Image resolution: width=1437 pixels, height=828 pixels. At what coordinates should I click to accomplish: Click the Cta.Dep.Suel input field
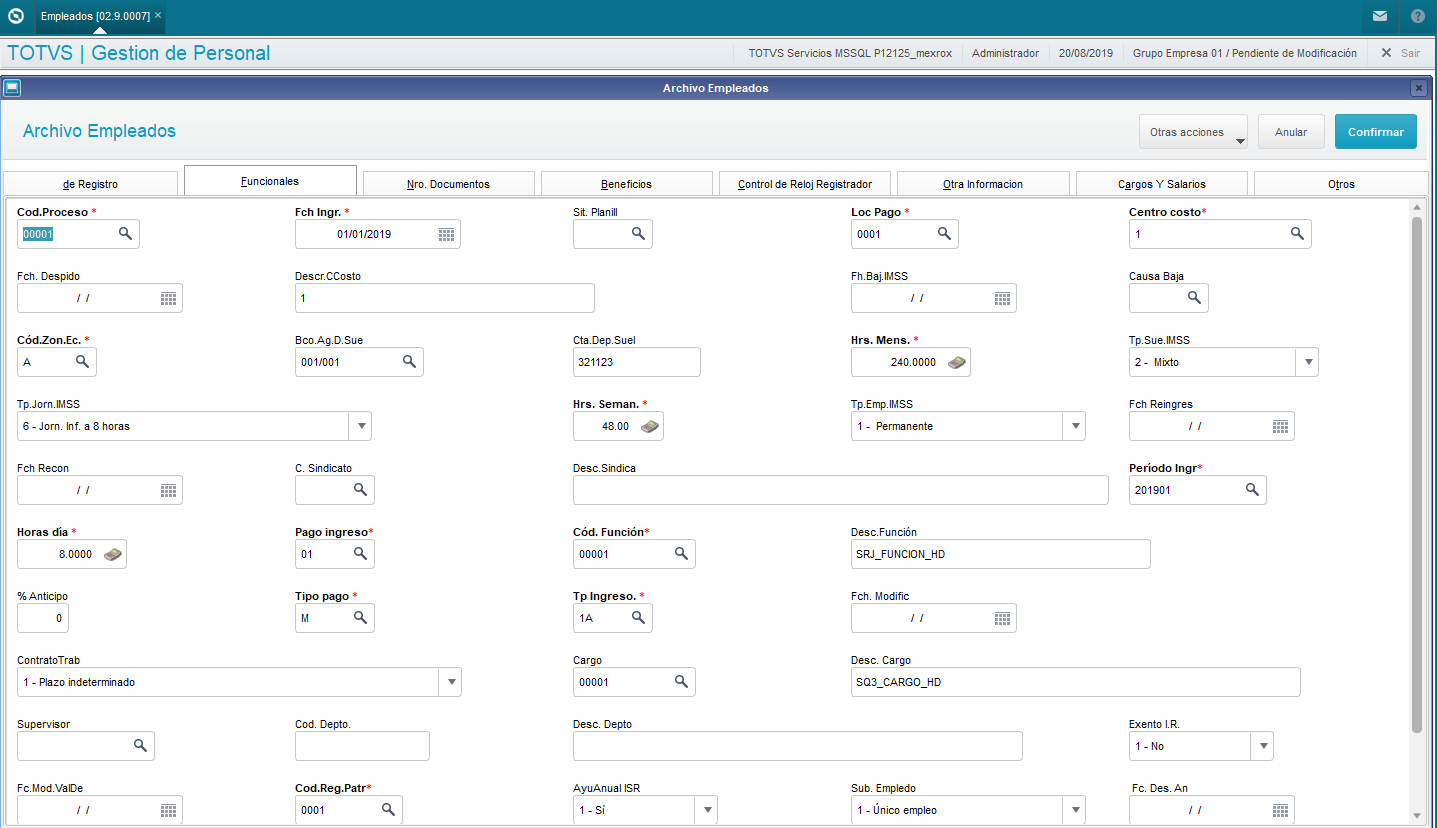(637, 362)
